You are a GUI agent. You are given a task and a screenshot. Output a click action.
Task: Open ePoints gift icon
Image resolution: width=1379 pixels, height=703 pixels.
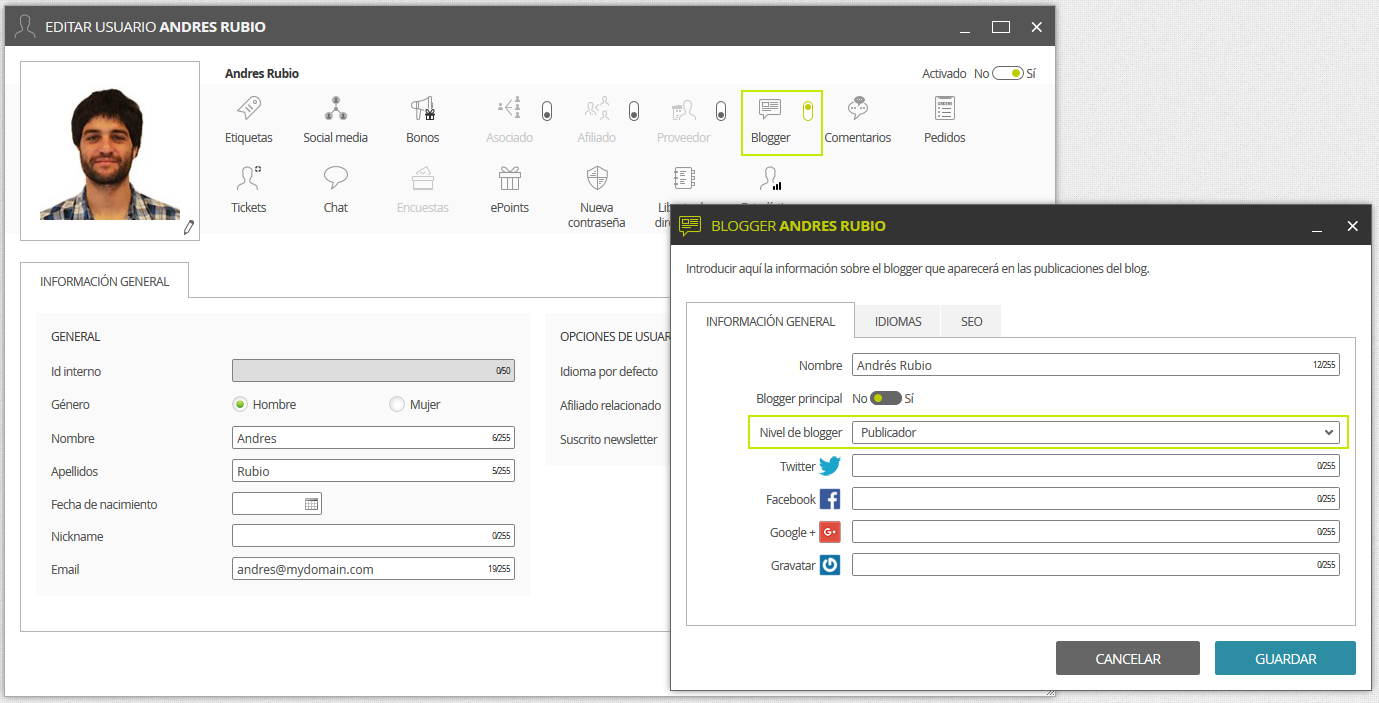(x=510, y=178)
